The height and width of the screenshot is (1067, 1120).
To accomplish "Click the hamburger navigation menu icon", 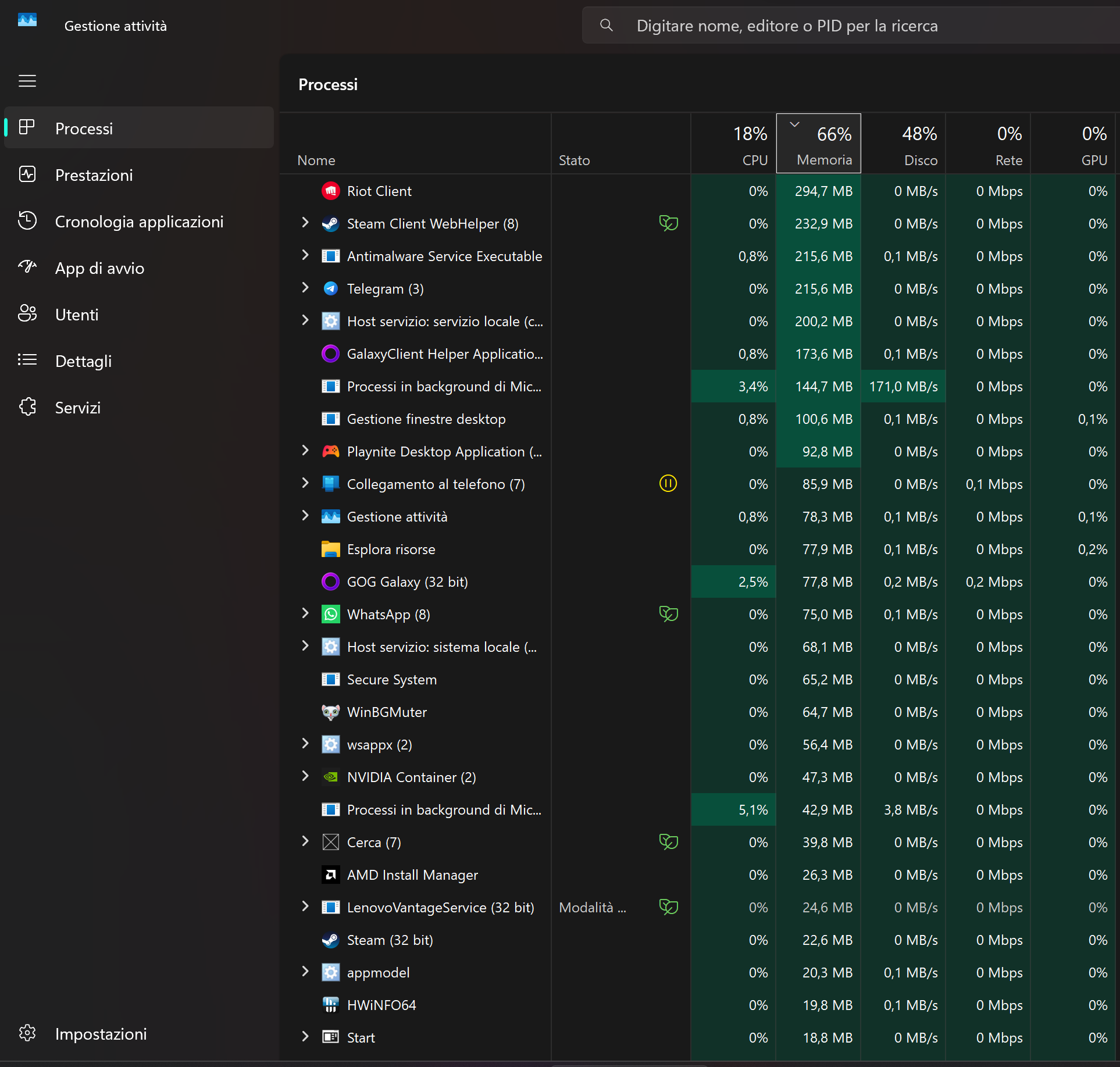I will click(x=27, y=81).
